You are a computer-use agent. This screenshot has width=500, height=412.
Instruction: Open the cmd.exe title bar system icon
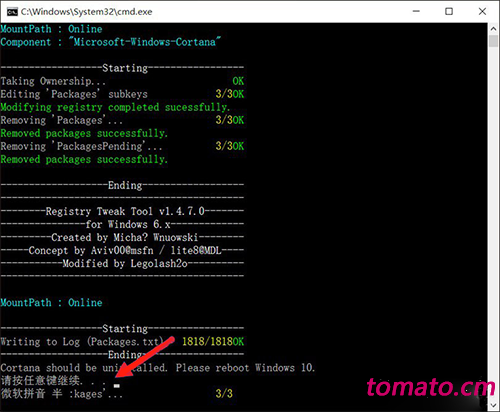(12, 12)
